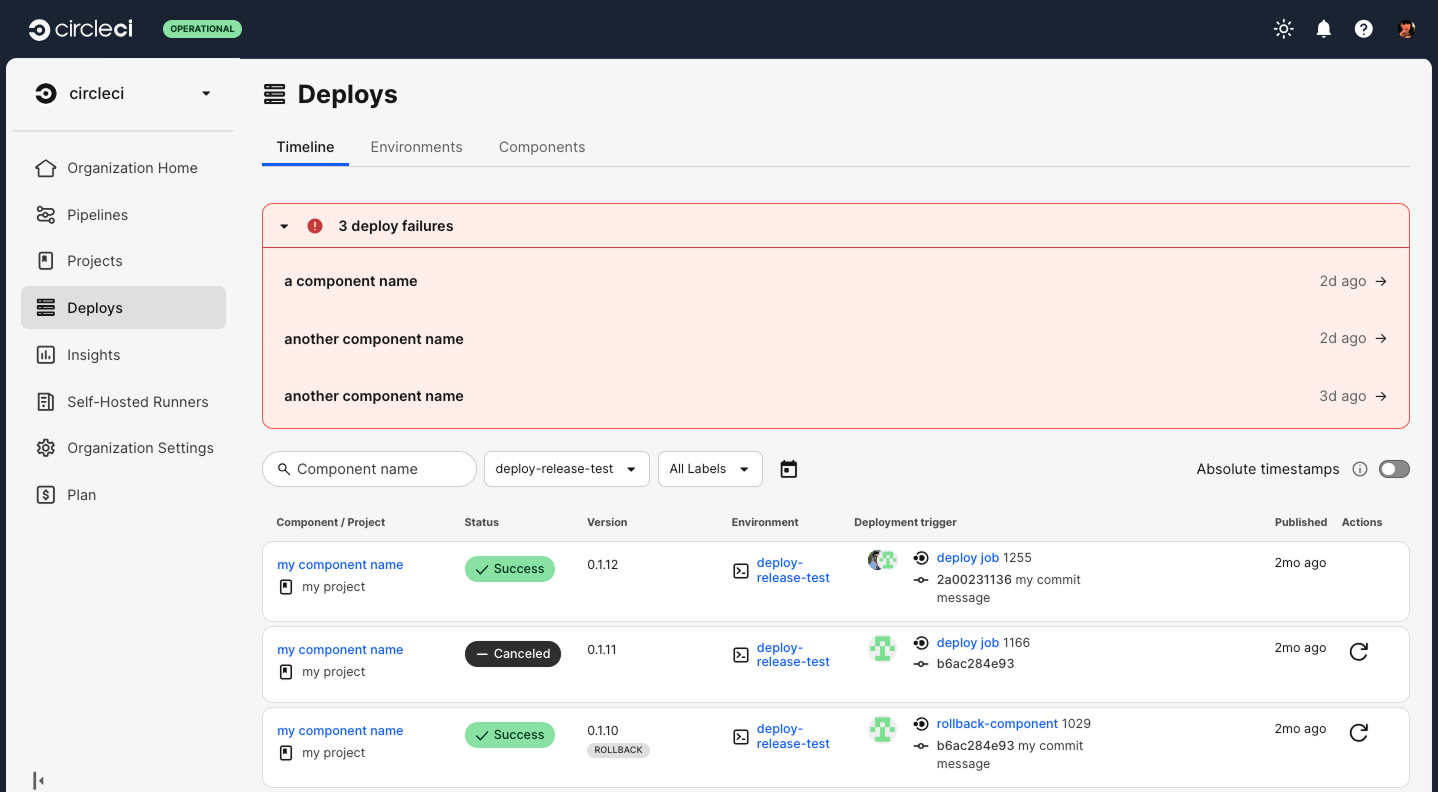Open the notifications bell
1438x792 pixels.
[1324, 29]
